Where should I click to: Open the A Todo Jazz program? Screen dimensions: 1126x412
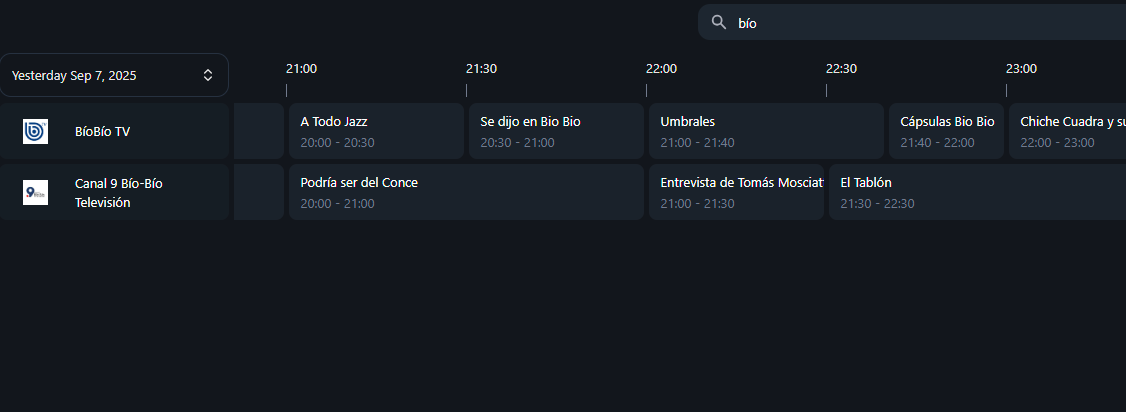tap(376, 131)
